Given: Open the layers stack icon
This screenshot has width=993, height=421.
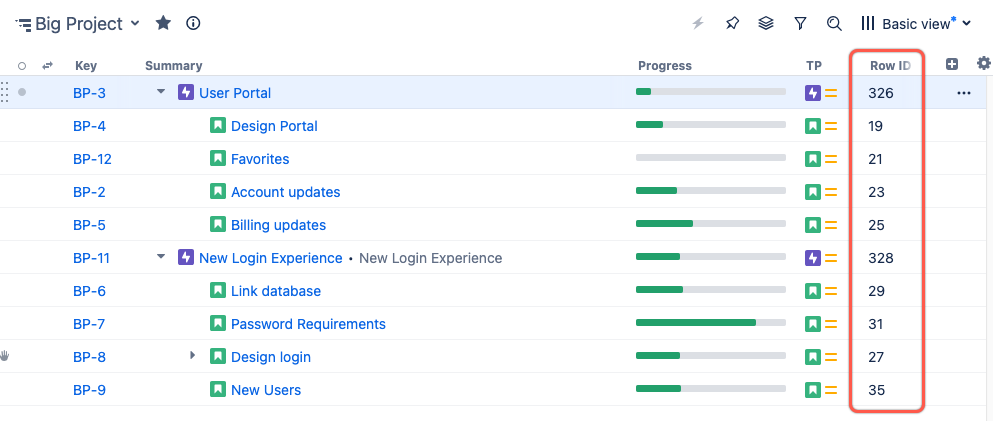Looking at the screenshot, I should pyautogui.click(x=766, y=23).
